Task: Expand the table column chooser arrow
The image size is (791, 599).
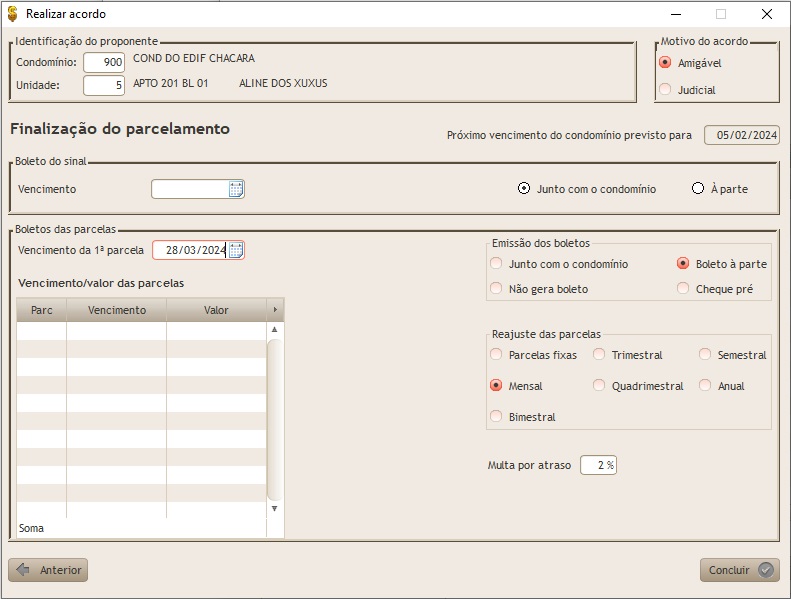Action: point(275,310)
